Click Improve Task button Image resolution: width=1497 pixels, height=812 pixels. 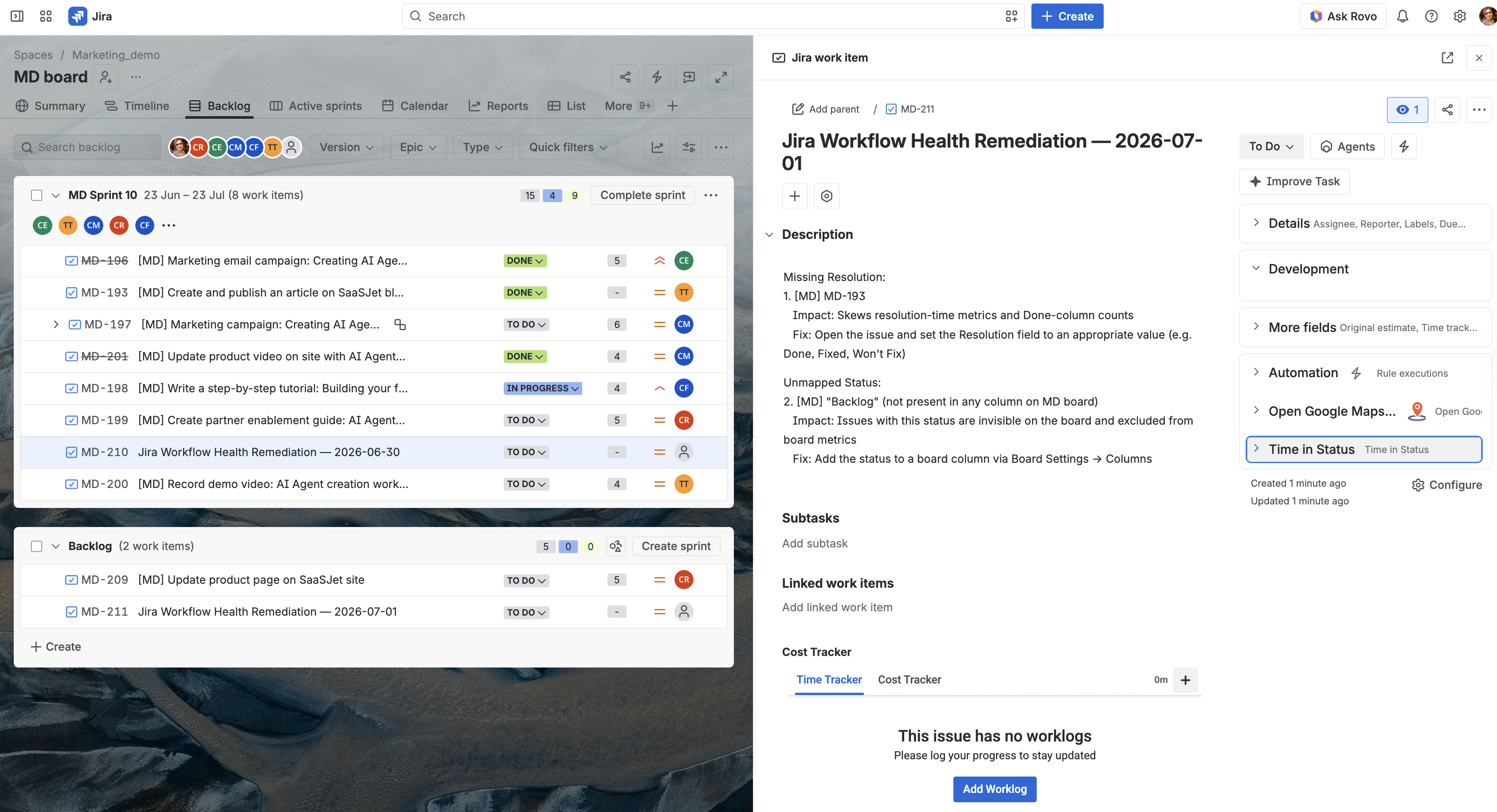1295,182
